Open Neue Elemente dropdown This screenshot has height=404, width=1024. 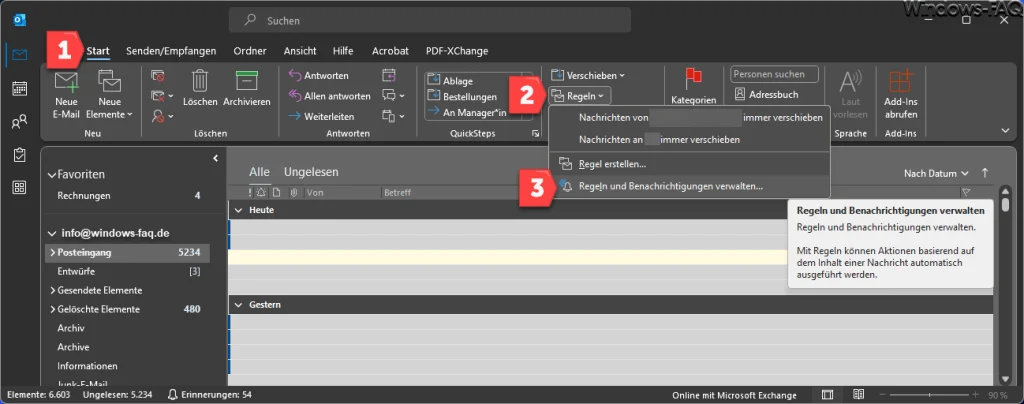(110, 95)
